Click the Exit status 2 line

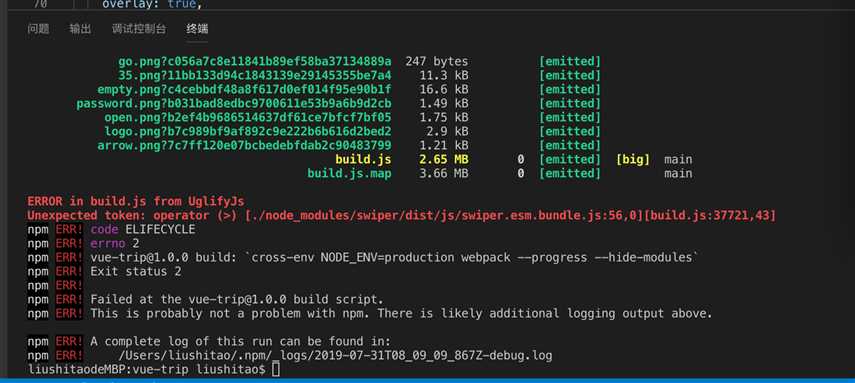(136, 271)
